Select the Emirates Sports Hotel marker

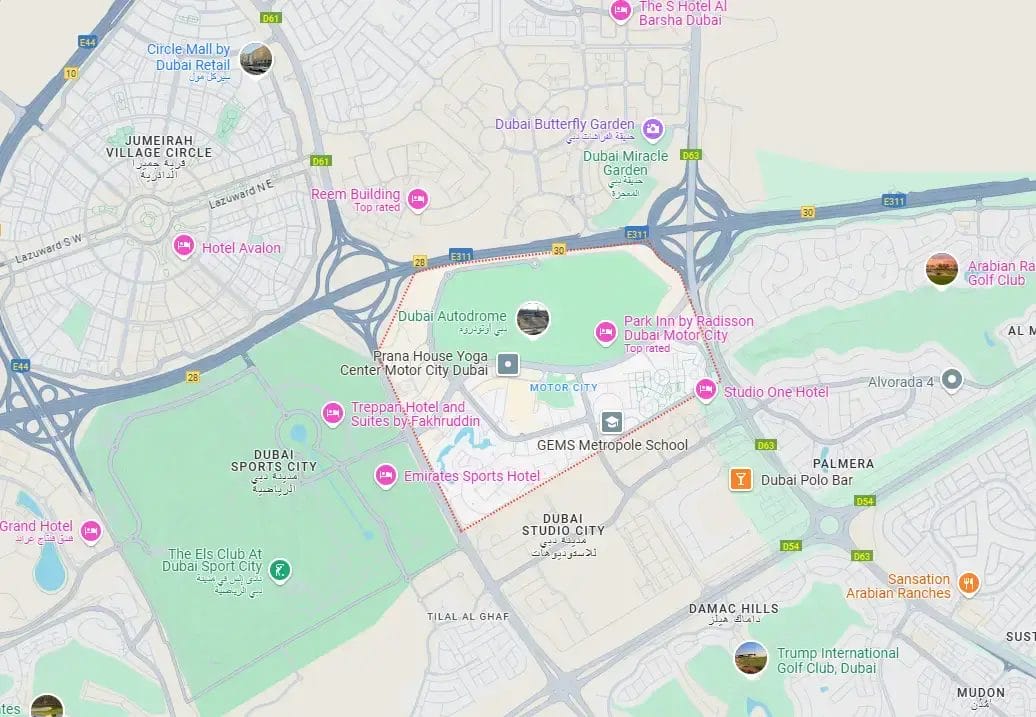(386, 476)
